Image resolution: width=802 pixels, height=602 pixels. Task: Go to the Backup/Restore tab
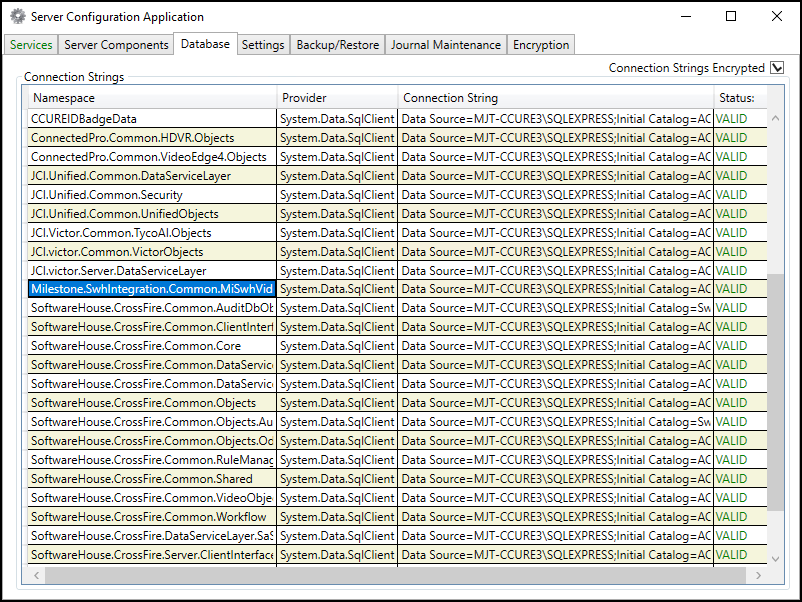[x=337, y=45]
